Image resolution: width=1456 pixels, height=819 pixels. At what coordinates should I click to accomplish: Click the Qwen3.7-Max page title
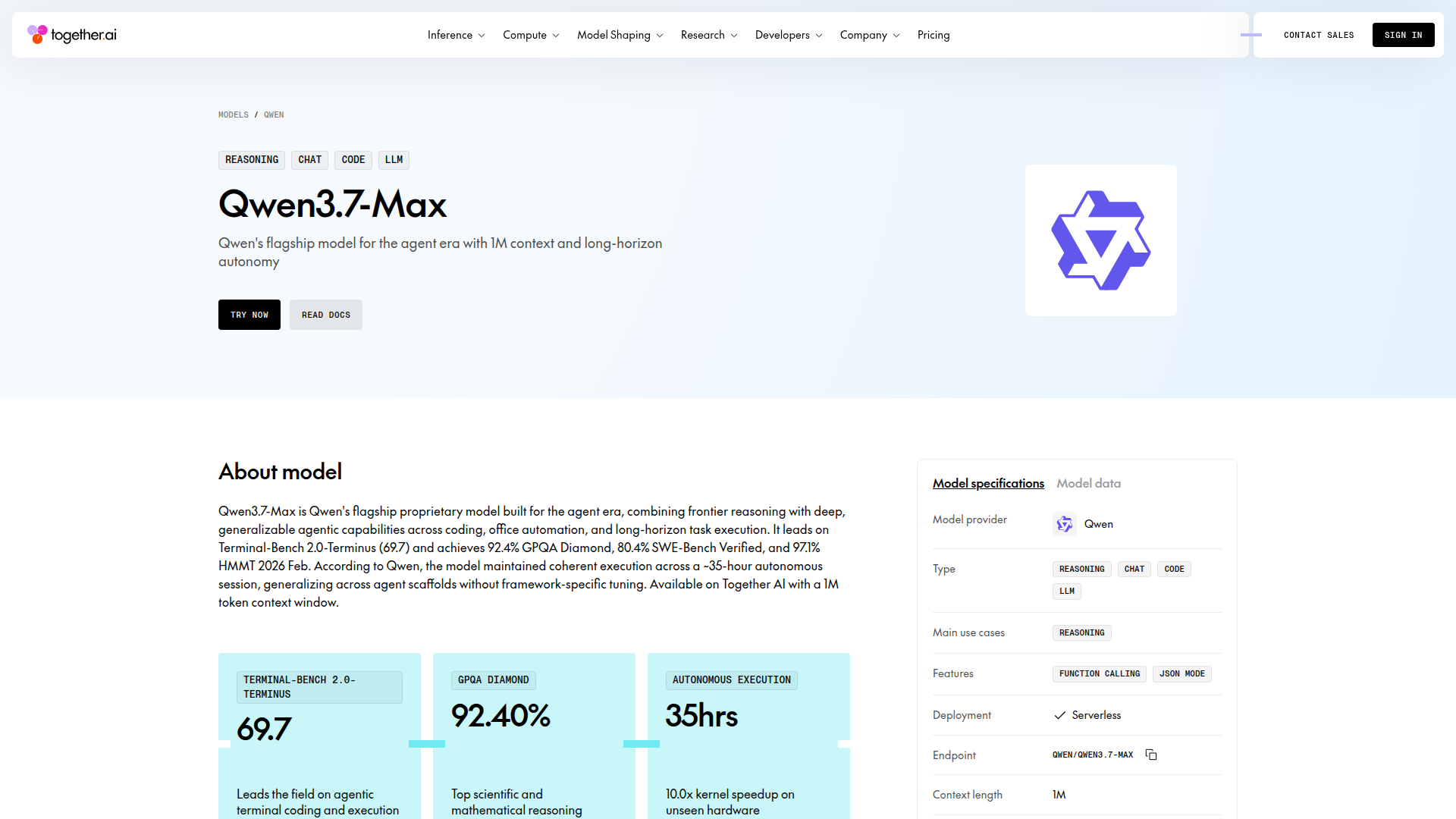tap(332, 204)
